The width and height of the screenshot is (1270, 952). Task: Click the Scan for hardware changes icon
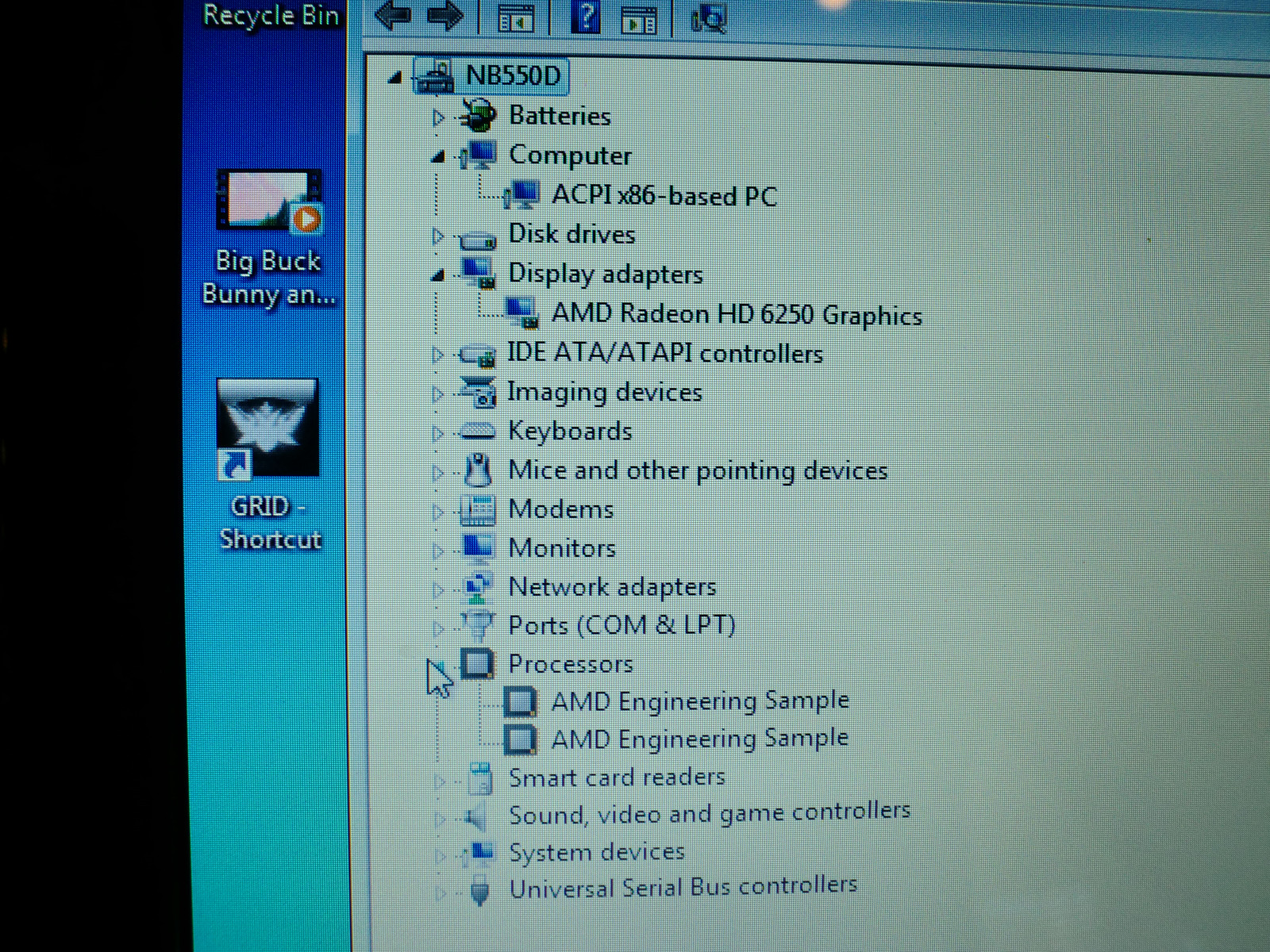708,17
